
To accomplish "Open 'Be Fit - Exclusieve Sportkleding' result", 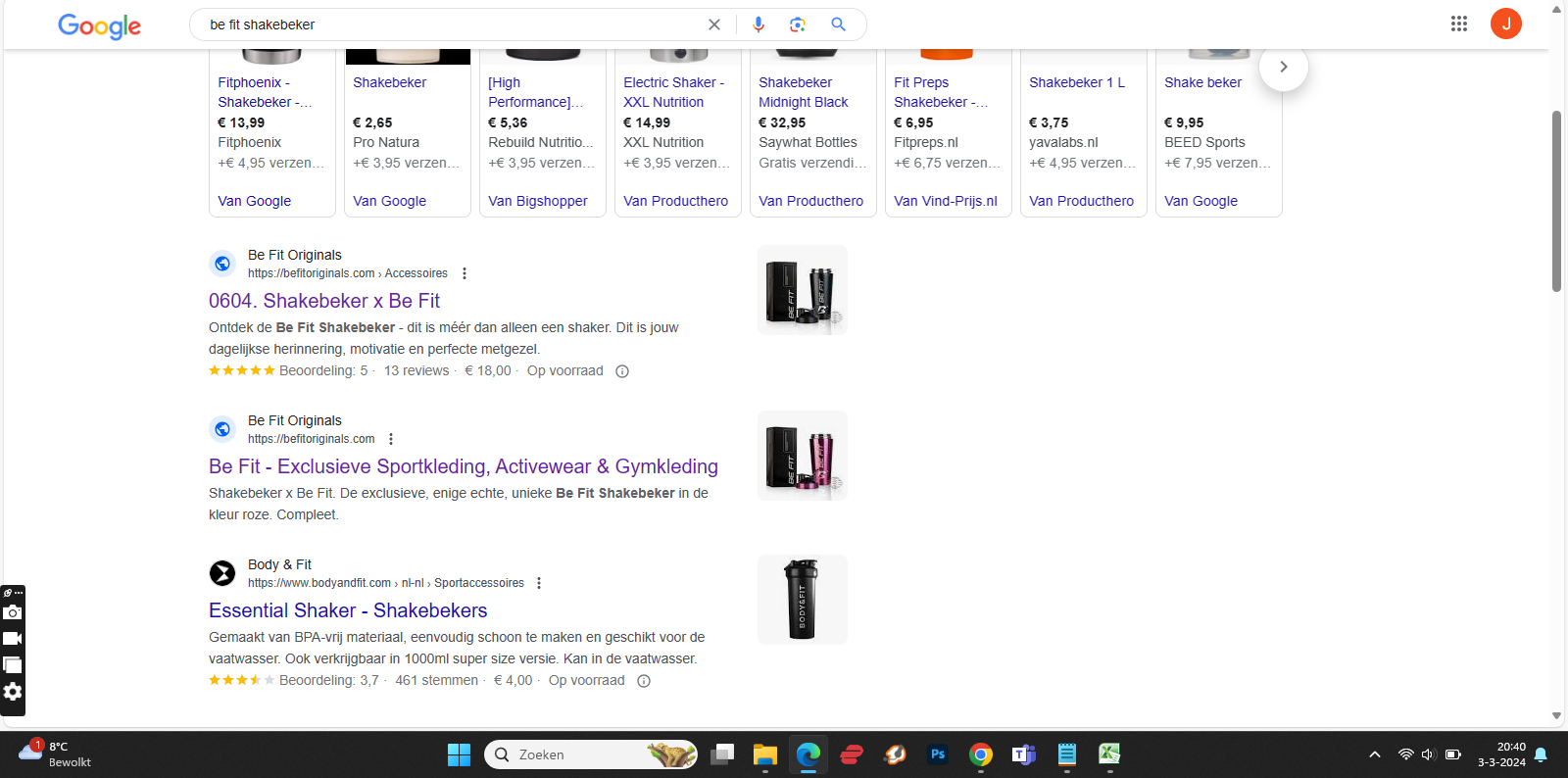I will [x=464, y=466].
